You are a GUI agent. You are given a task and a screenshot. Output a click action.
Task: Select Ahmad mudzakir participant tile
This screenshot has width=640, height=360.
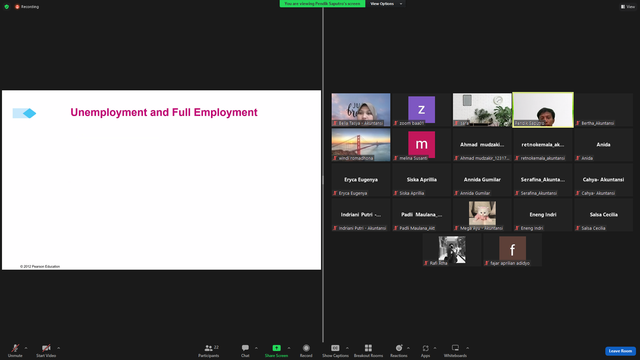[482, 144]
